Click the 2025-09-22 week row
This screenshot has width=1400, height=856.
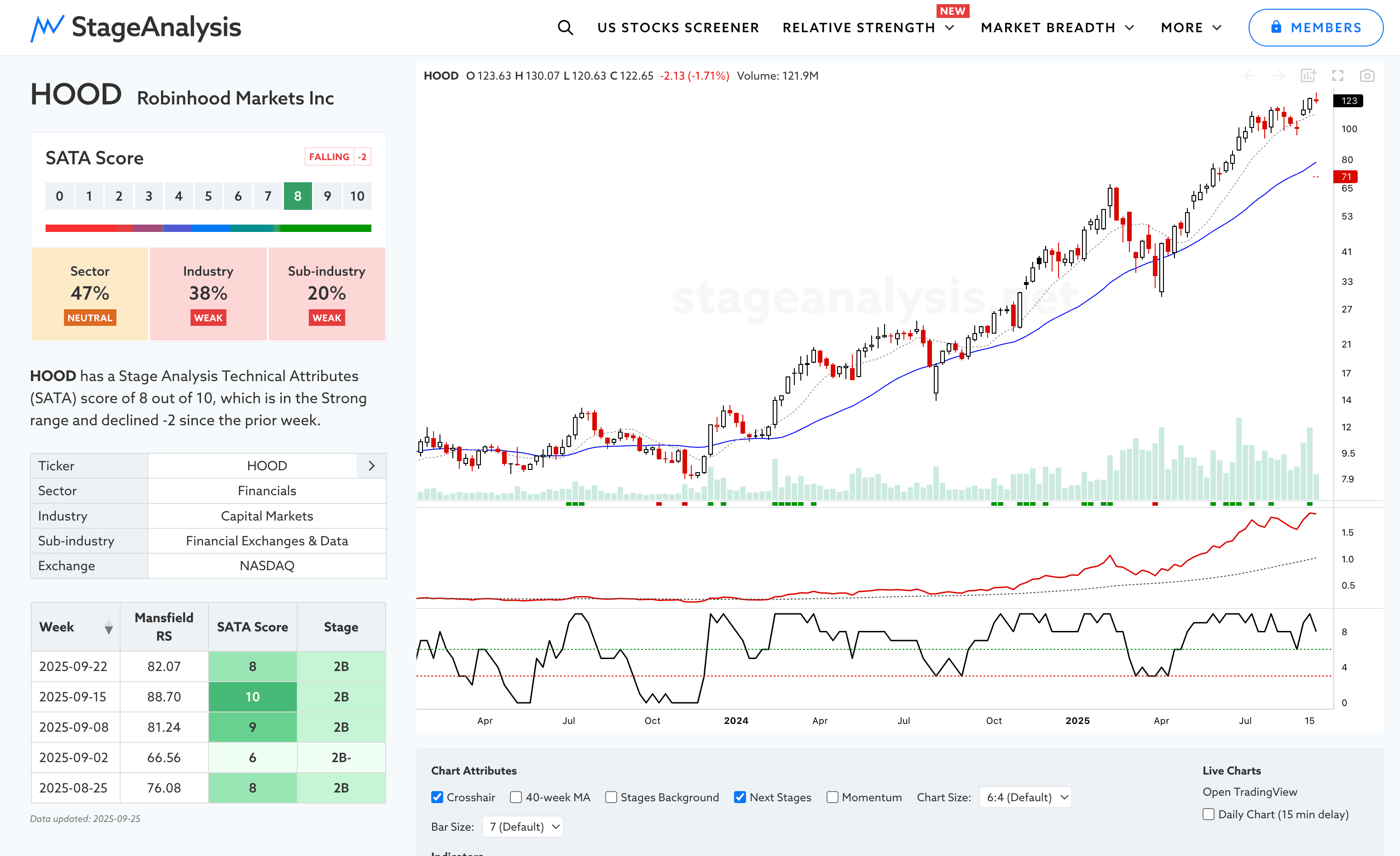(208, 666)
